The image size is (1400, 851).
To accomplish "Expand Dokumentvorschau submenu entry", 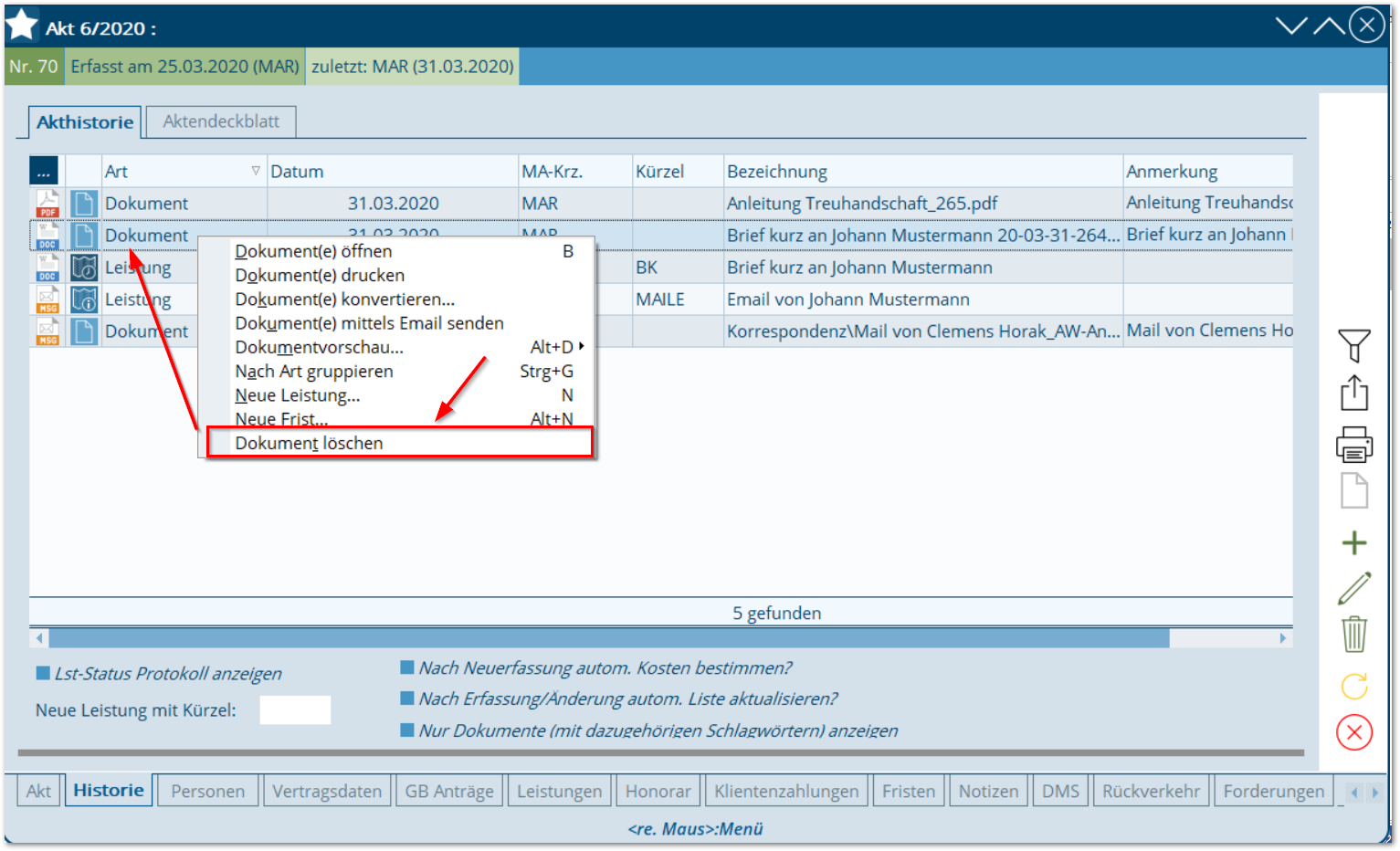I will pos(398,347).
